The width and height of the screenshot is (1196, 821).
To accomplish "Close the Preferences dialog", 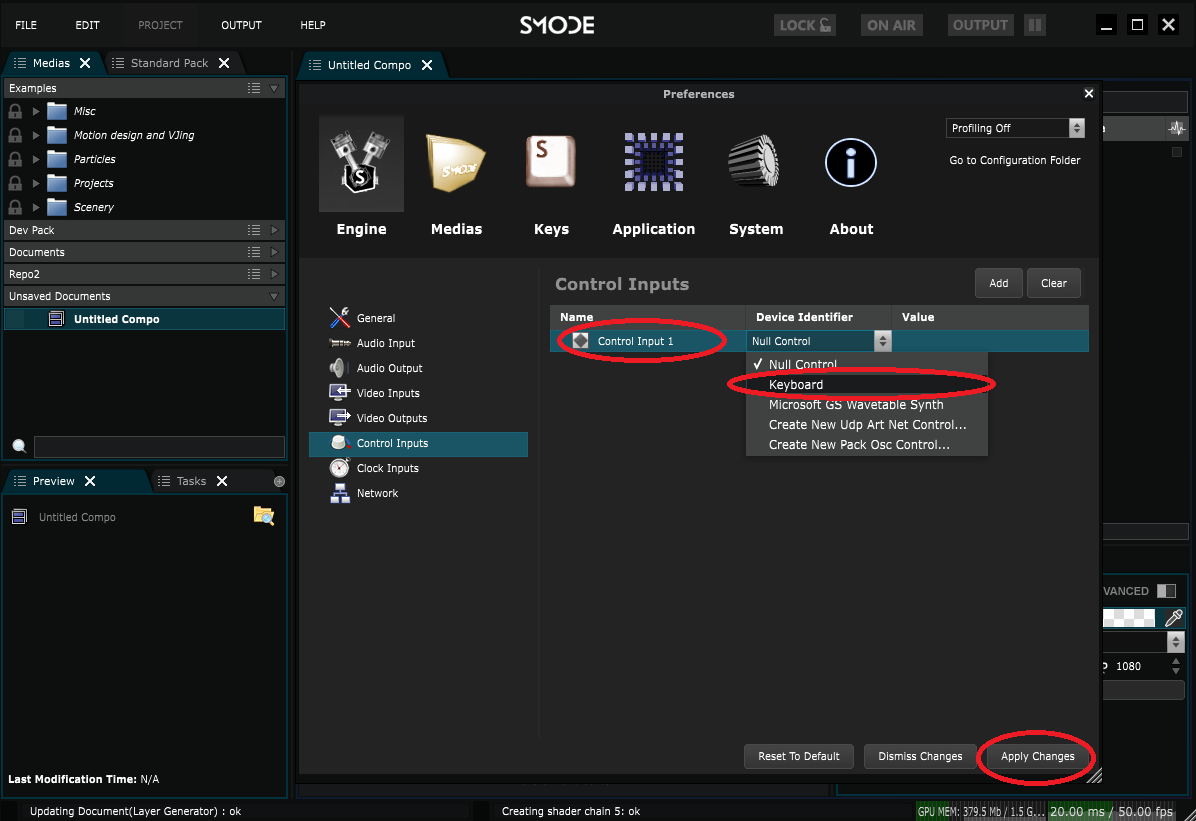I will coord(1088,94).
